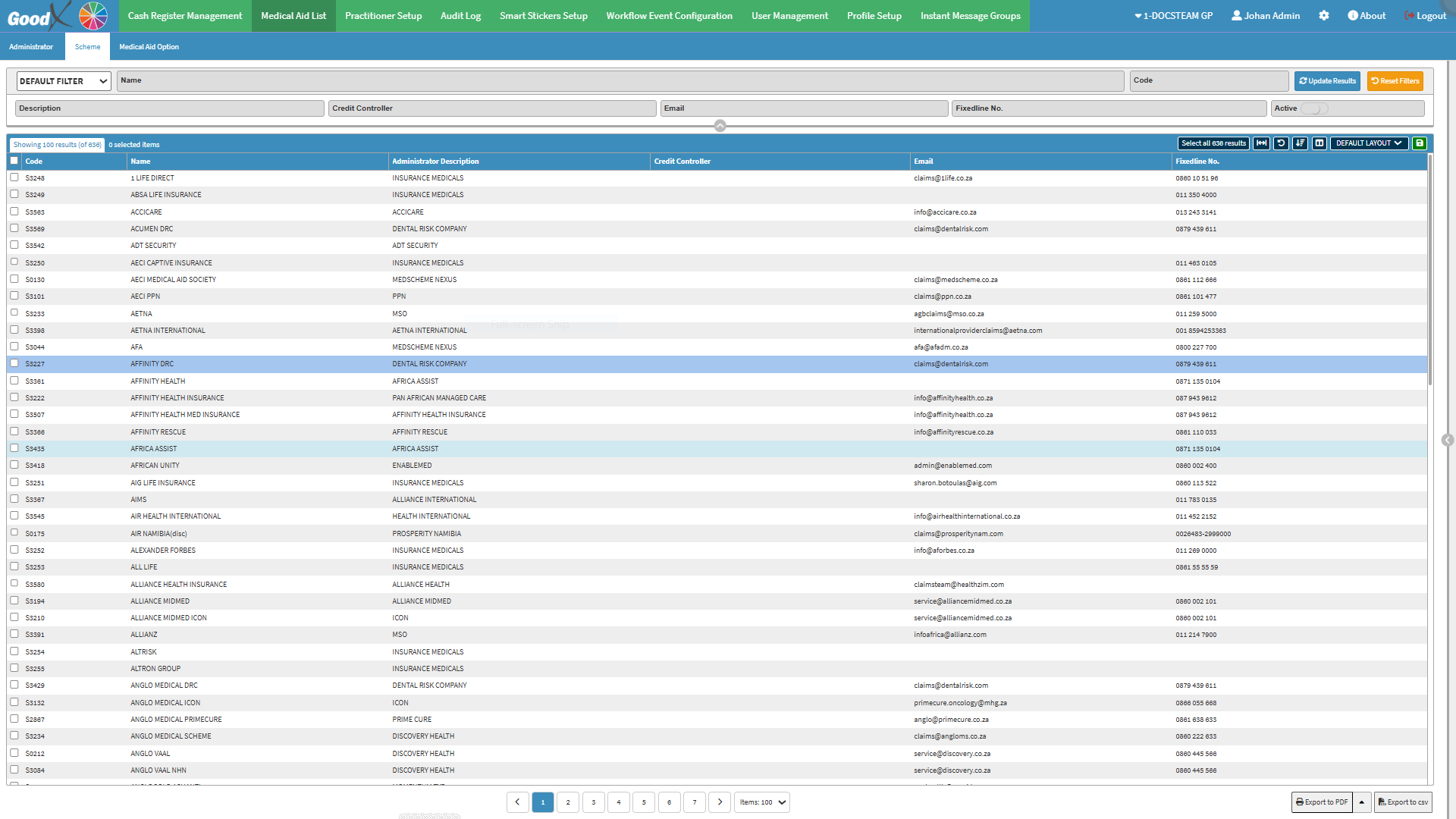Click the Name filter input field
The image size is (1456, 819).
click(620, 81)
